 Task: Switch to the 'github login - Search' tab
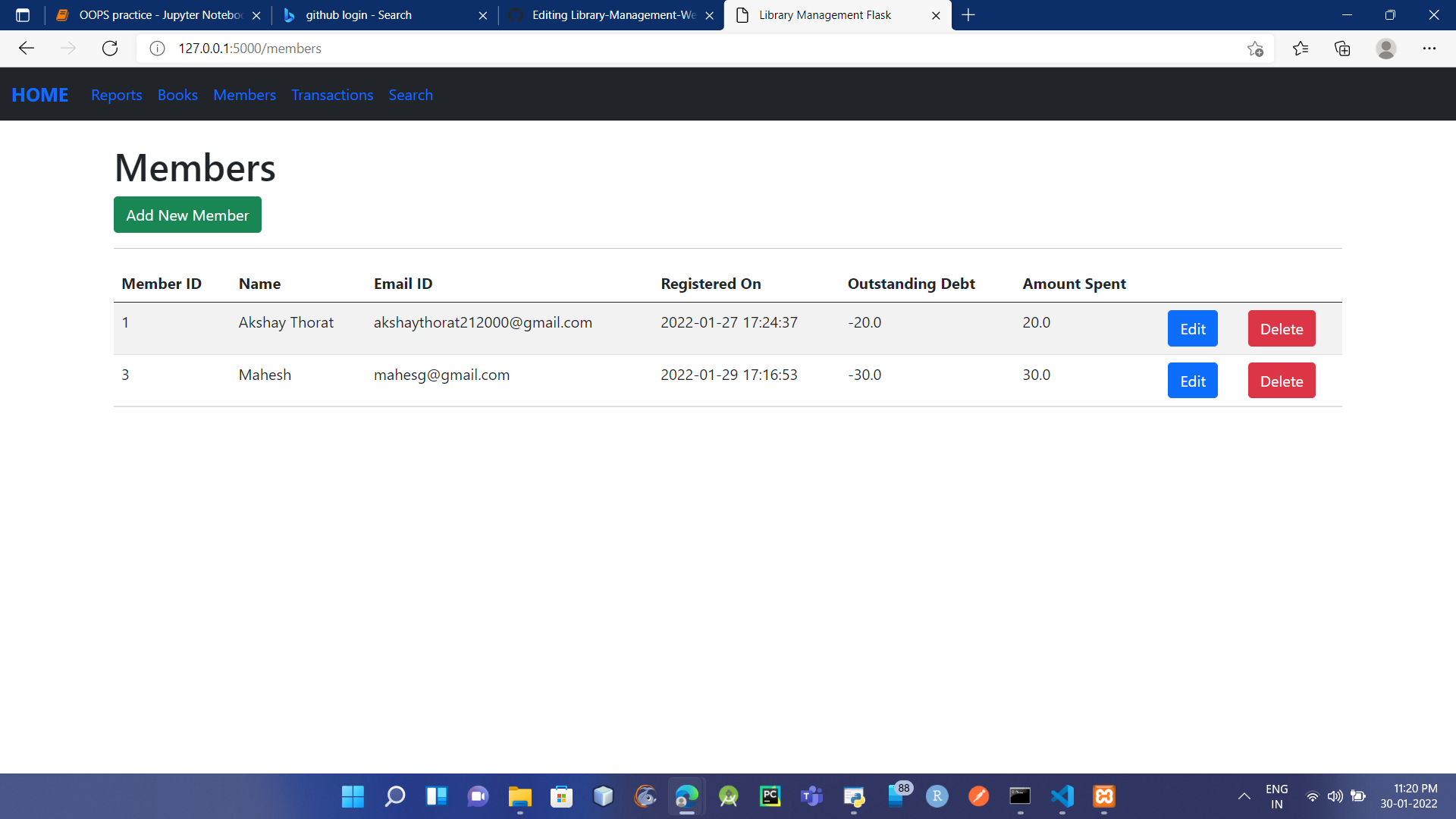pyautogui.click(x=356, y=14)
